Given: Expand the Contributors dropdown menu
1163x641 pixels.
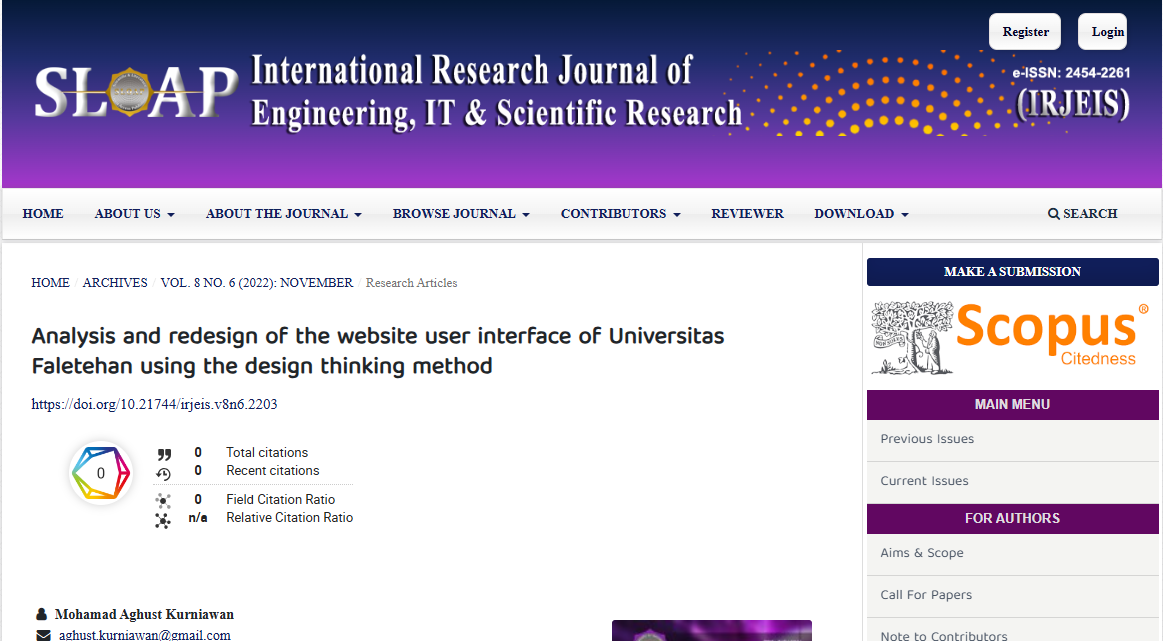Looking at the screenshot, I should click(x=620, y=214).
